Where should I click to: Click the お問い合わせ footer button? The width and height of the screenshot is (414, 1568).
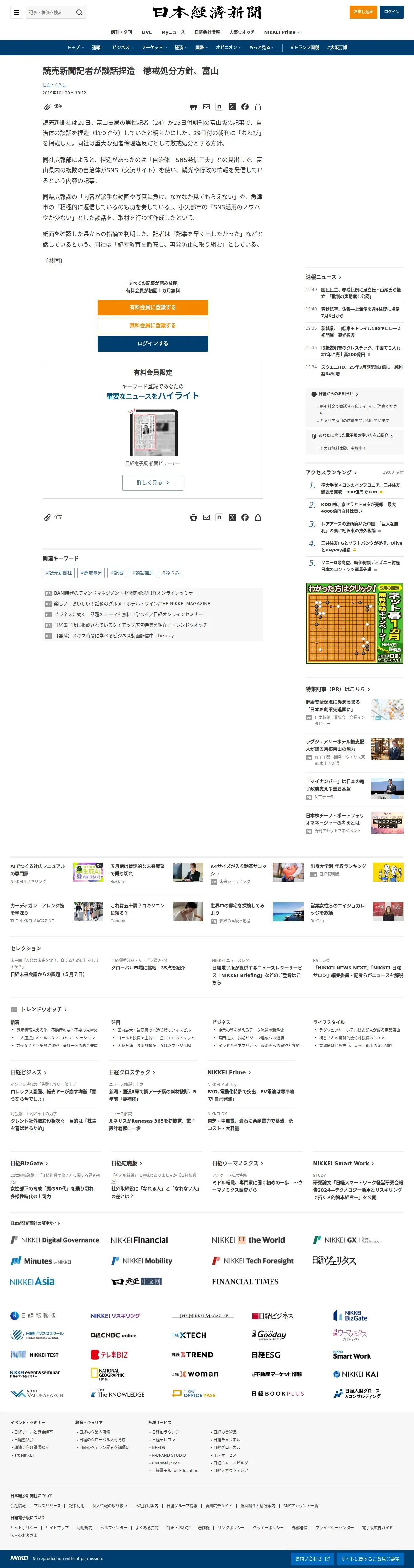click(x=312, y=1559)
